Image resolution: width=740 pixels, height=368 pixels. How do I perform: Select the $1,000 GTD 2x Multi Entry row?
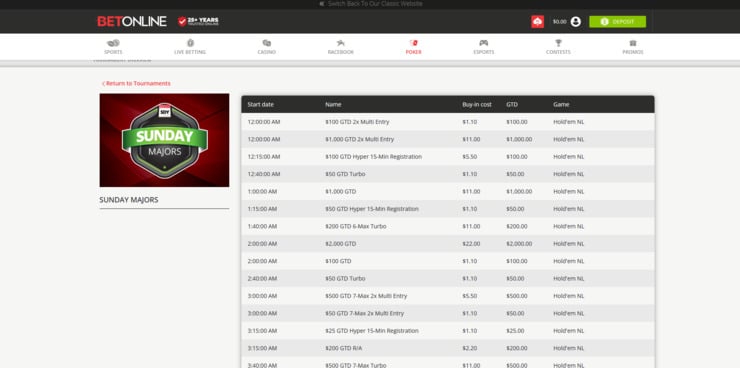point(447,140)
